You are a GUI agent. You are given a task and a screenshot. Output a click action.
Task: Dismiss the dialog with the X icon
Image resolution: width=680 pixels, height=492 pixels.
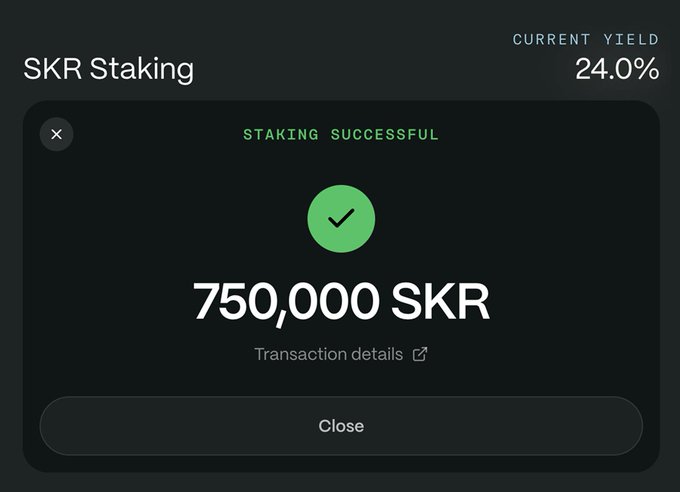(56, 134)
